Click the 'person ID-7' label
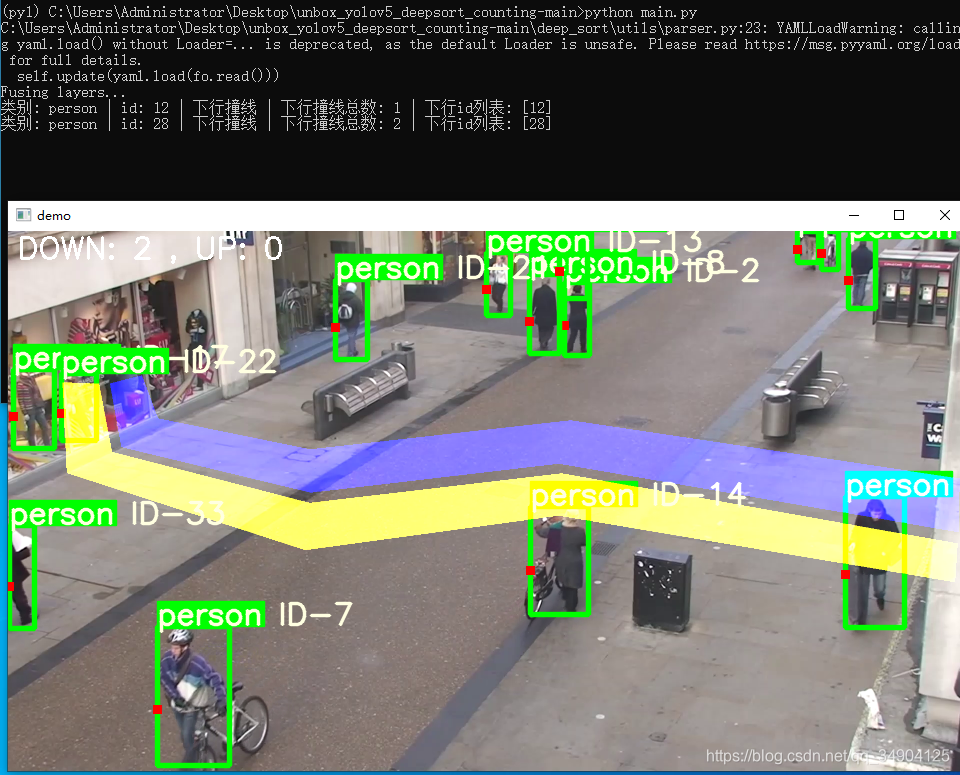 pos(255,615)
